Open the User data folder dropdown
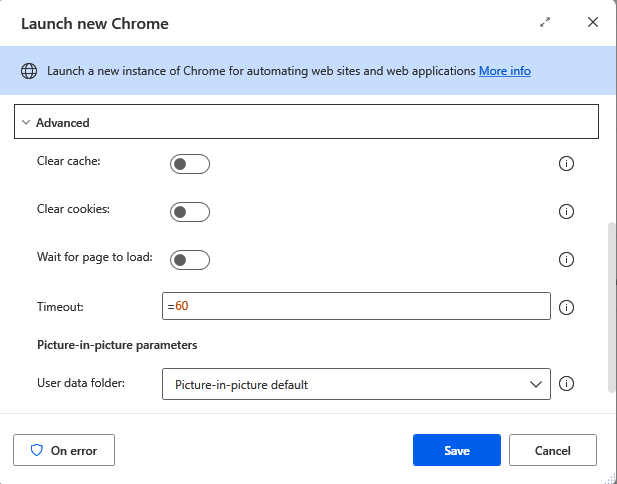617x484 pixels. [356, 384]
